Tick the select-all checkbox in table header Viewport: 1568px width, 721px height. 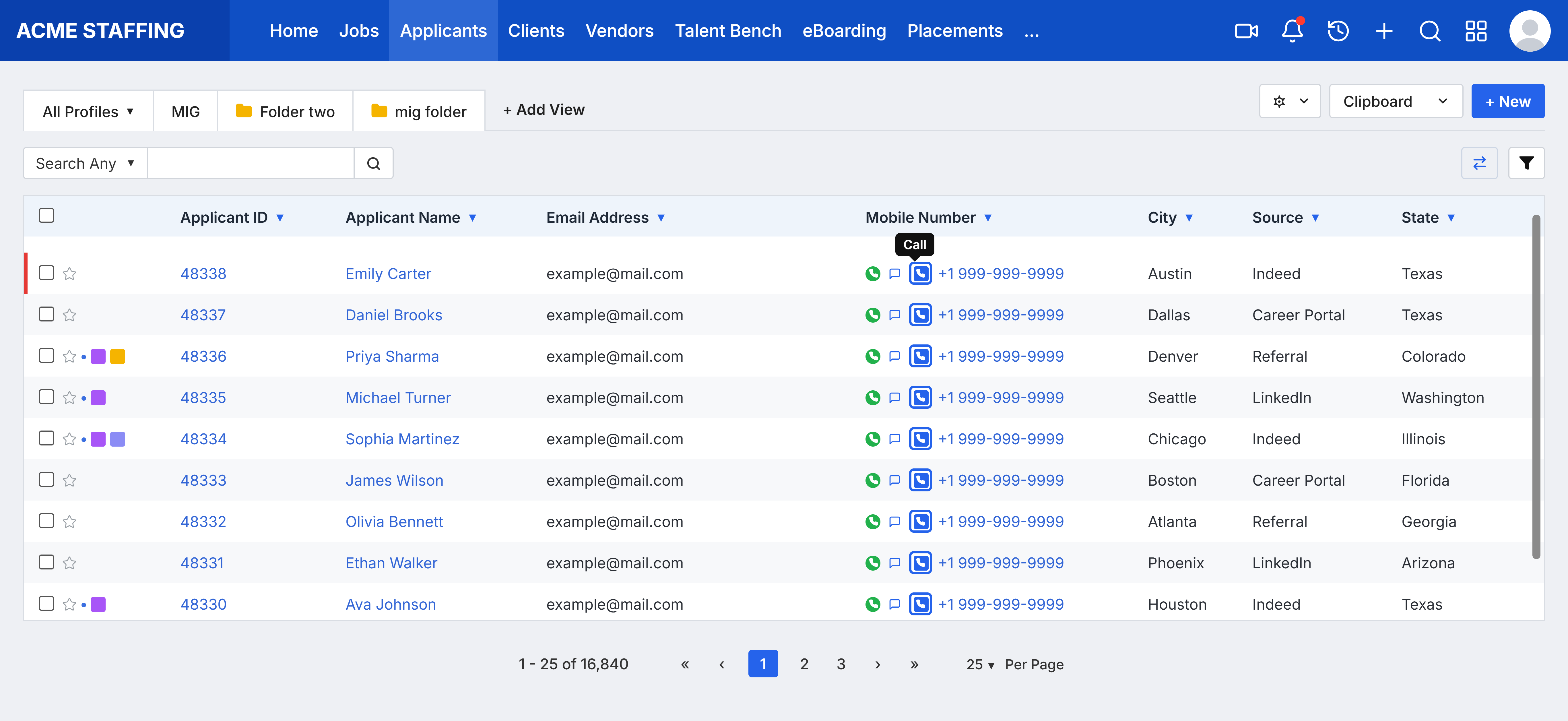pos(46,216)
